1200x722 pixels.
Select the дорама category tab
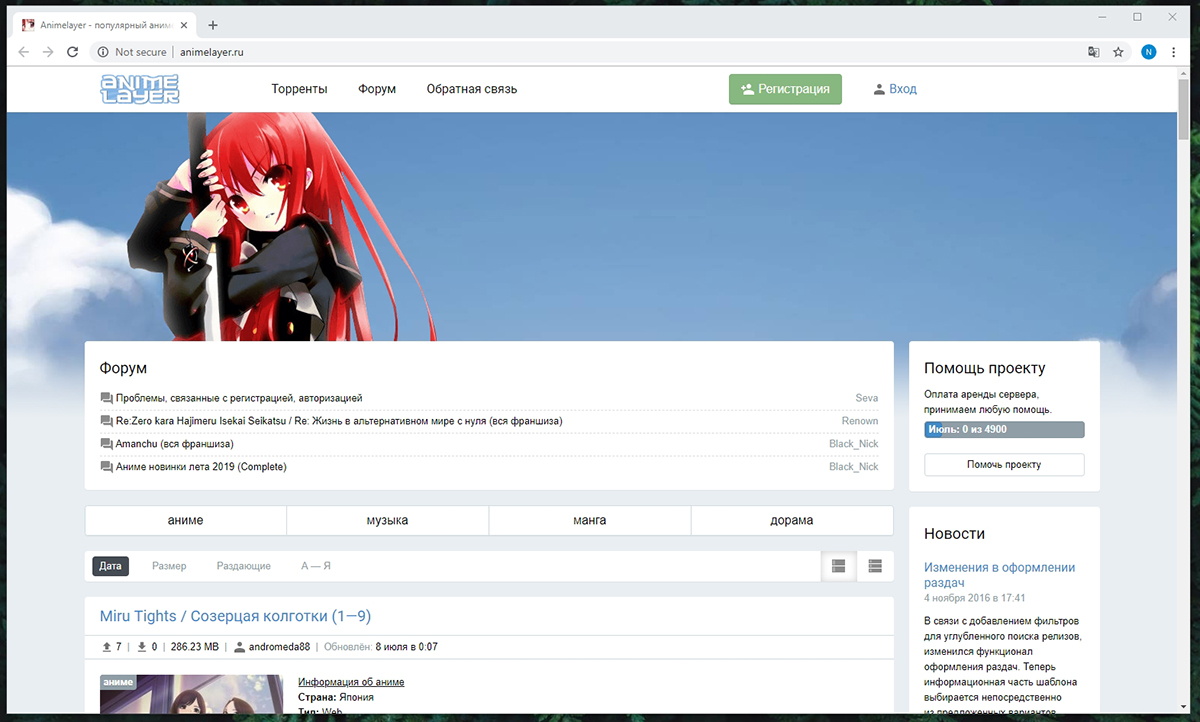(792, 520)
